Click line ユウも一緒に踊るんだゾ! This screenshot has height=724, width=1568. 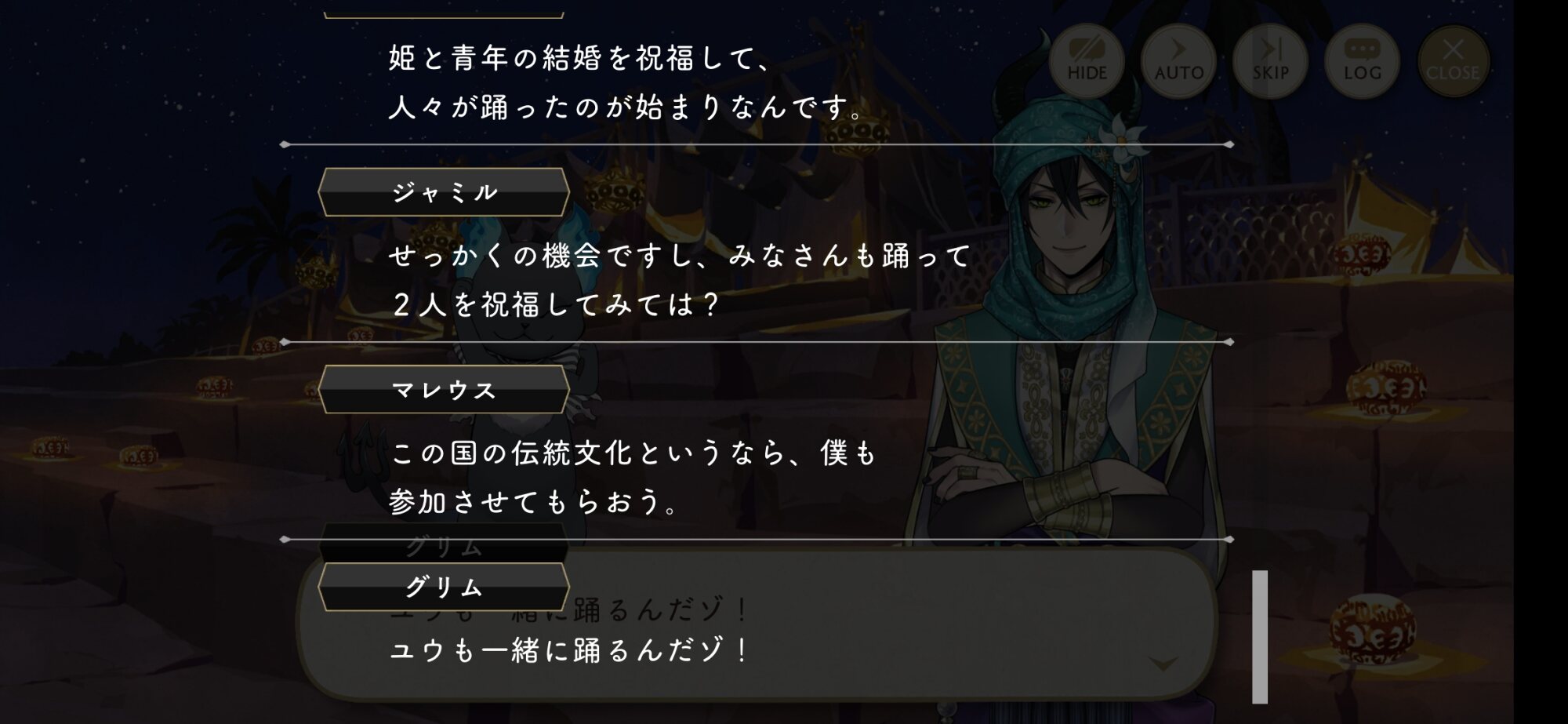tap(570, 650)
